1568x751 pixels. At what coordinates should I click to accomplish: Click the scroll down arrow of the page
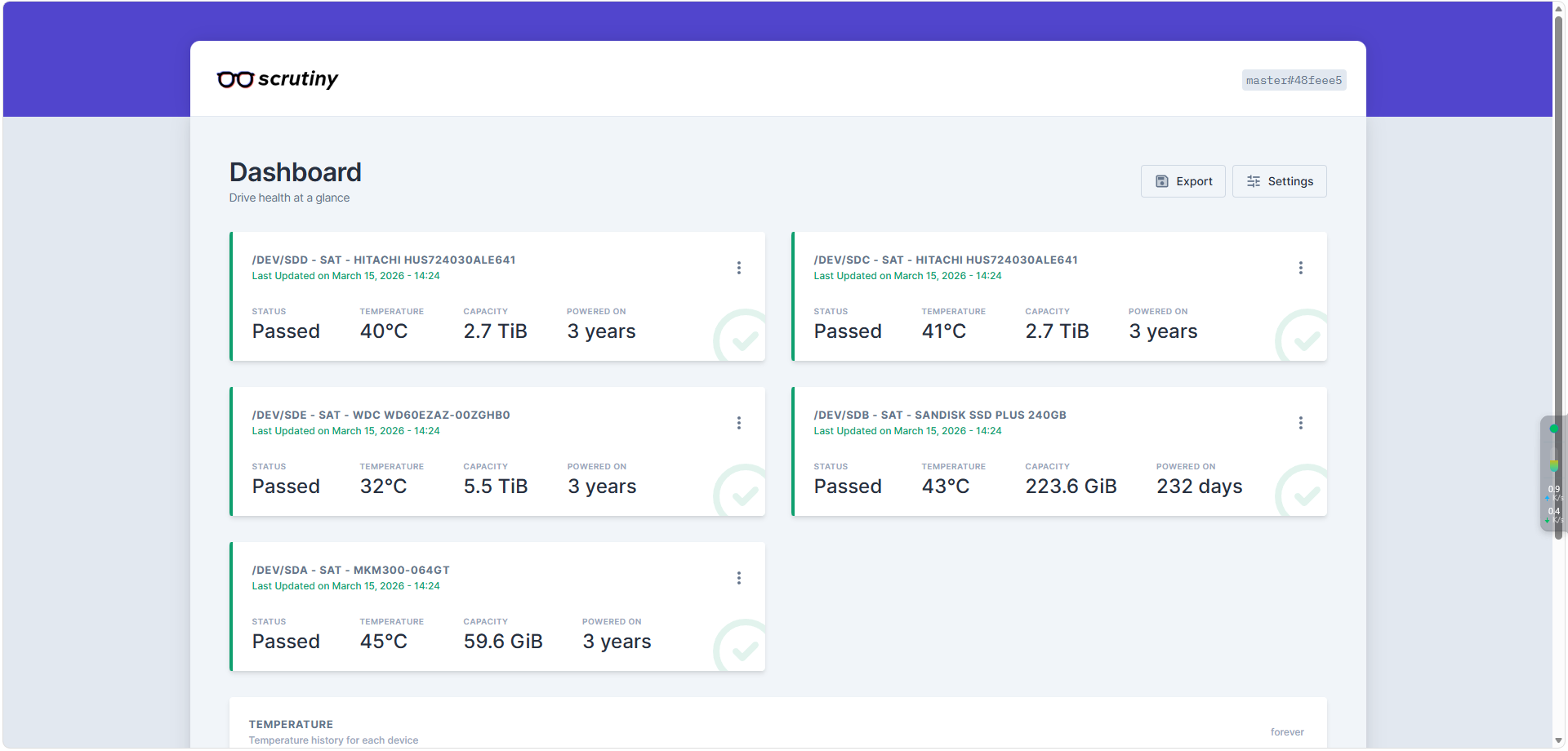1558,741
